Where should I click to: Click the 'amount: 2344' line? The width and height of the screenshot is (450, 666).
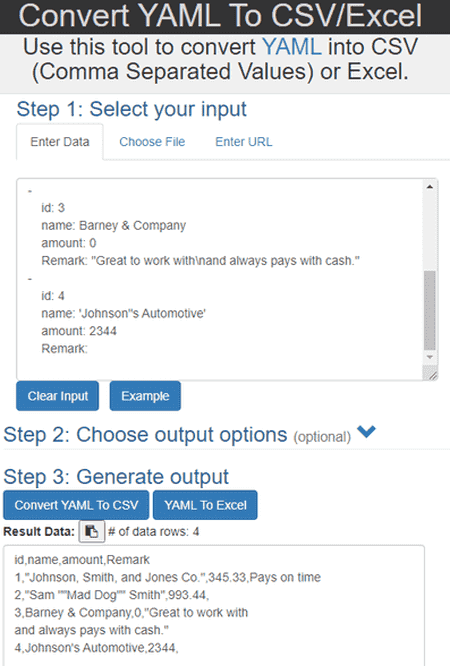tap(79, 331)
